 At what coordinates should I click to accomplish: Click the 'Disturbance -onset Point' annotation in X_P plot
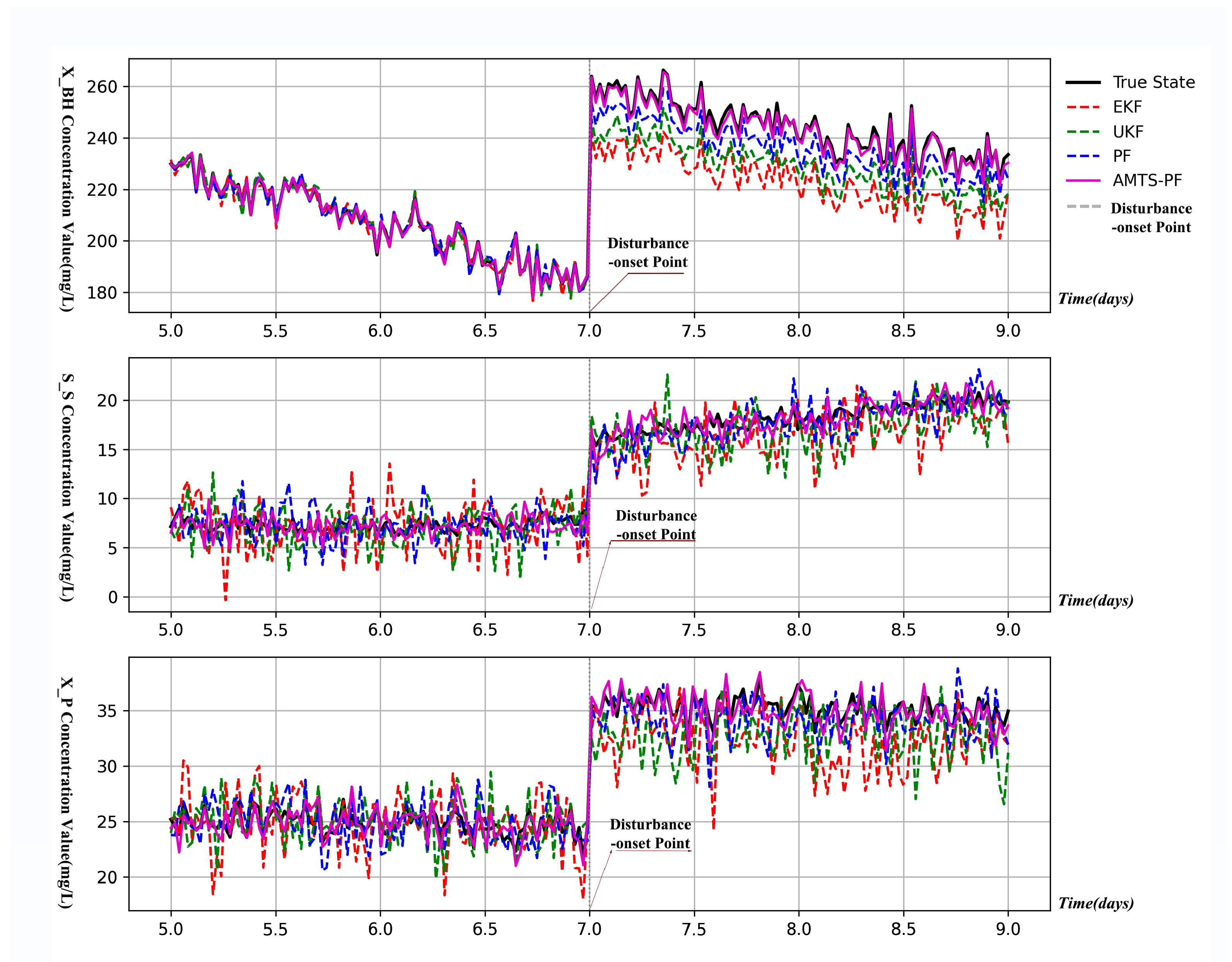(650, 834)
